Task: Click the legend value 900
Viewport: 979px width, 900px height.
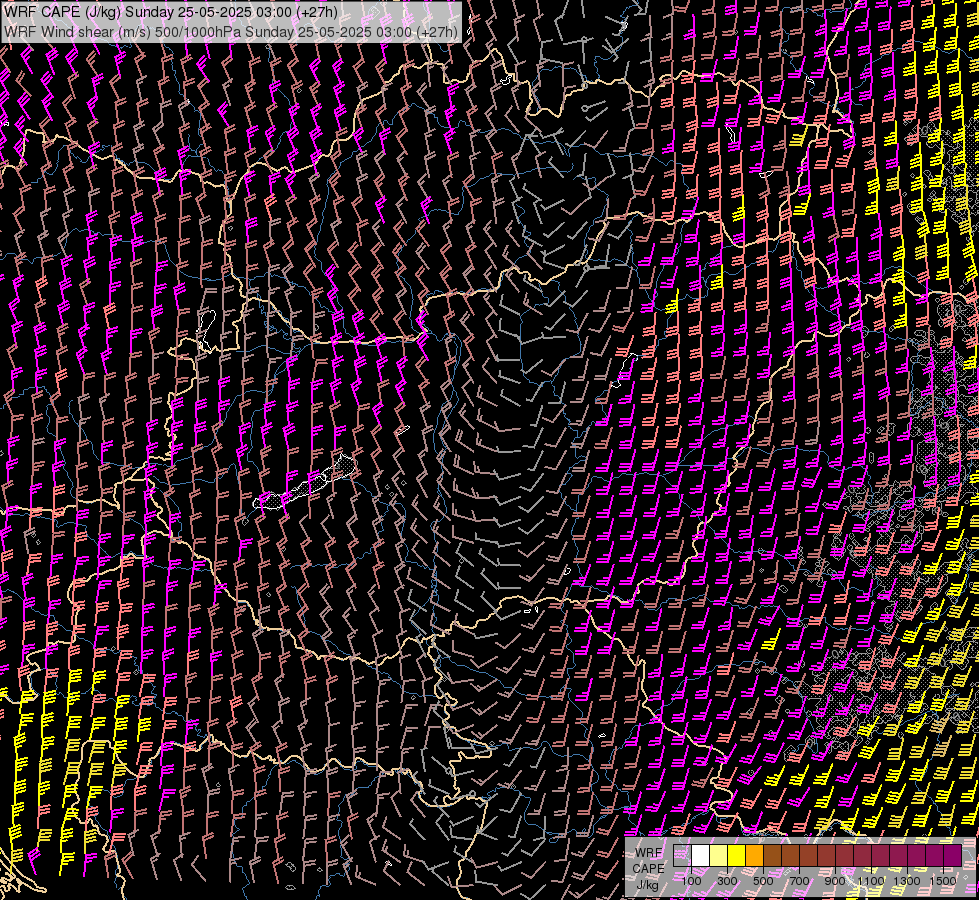Action: point(835,881)
